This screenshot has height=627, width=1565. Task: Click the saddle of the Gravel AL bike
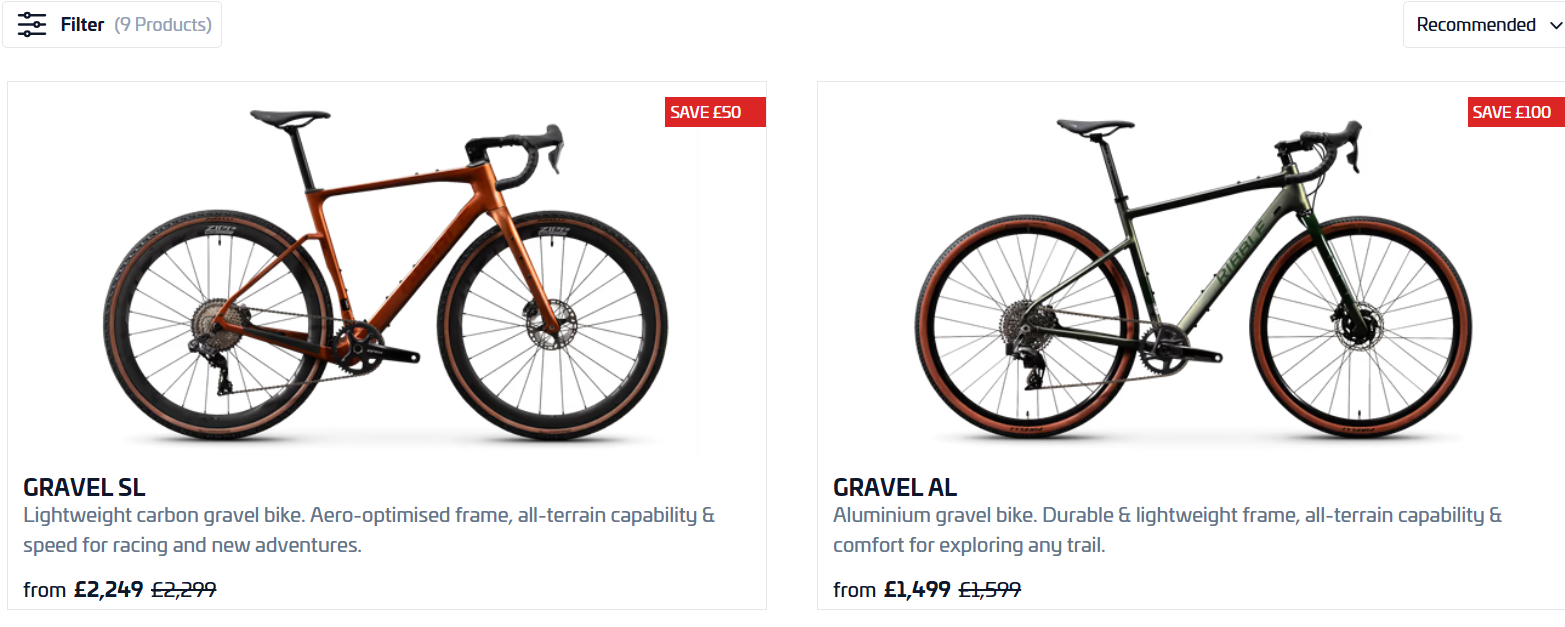[1095, 126]
